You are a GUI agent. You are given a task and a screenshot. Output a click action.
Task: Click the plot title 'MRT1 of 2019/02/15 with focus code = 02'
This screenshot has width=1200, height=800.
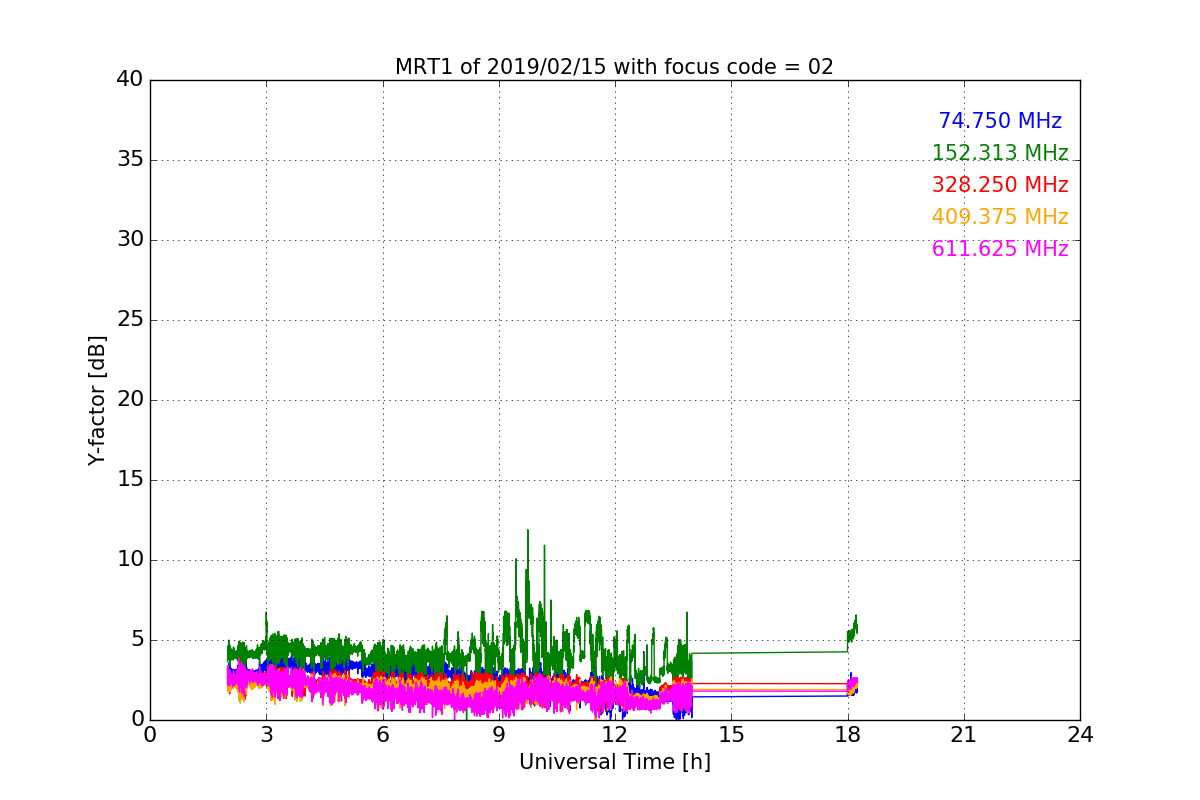(614, 67)
